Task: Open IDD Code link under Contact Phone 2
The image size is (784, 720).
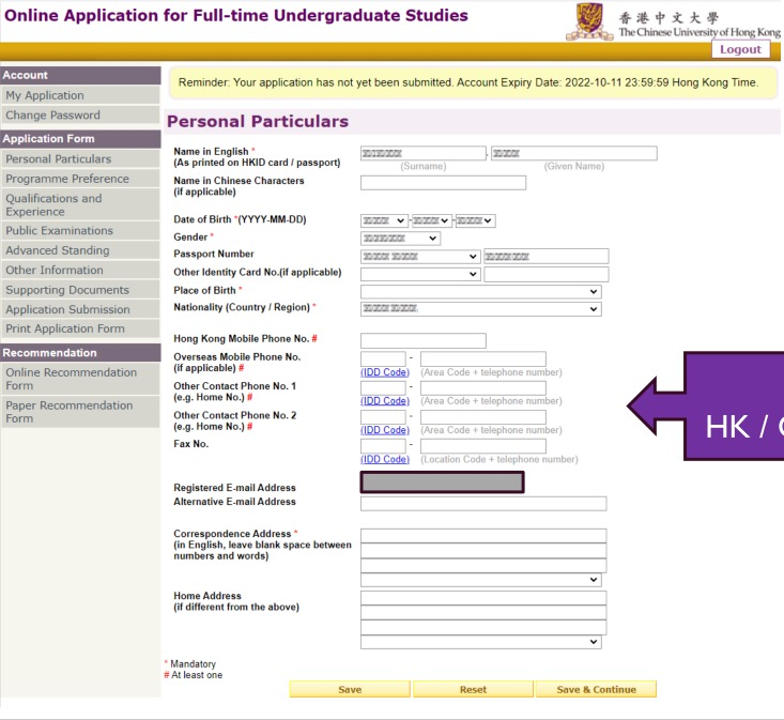Action: coord(385,430)
